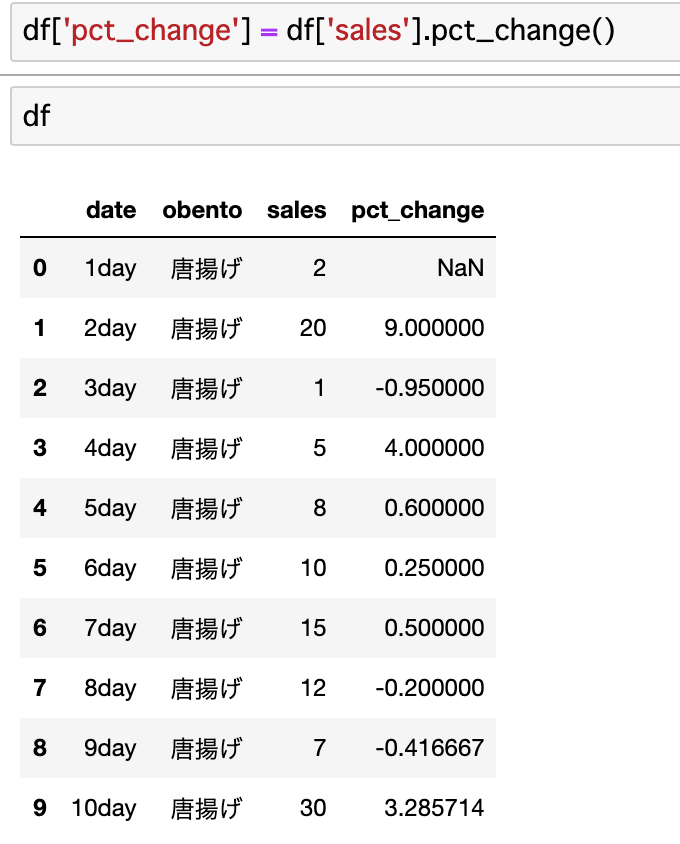Screen dimensions: 680x844
Task: Click the NaN value in pct_change
Action: point(460,268)
